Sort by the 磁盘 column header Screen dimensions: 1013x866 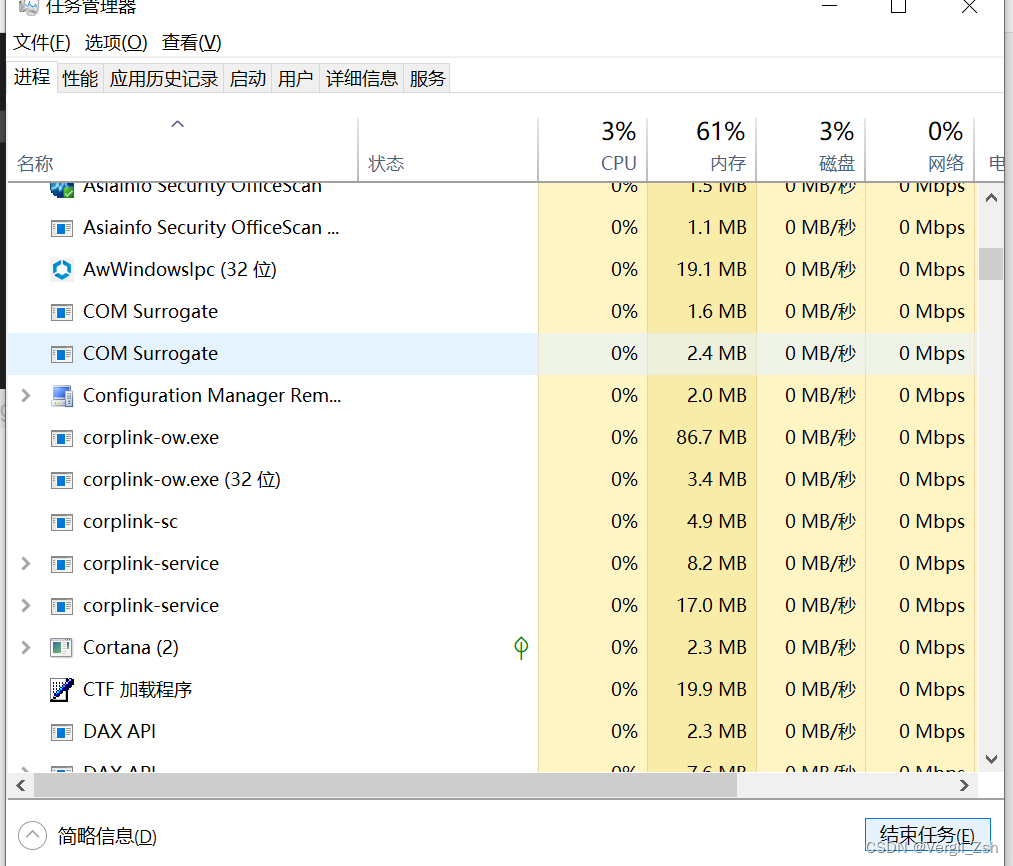[811, 150]
